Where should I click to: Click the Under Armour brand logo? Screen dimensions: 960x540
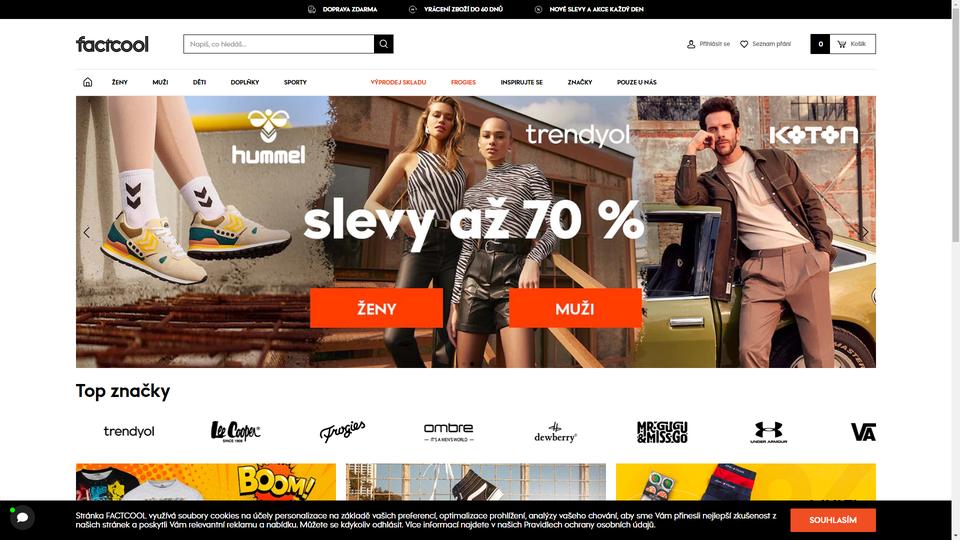tap(768, 432)
